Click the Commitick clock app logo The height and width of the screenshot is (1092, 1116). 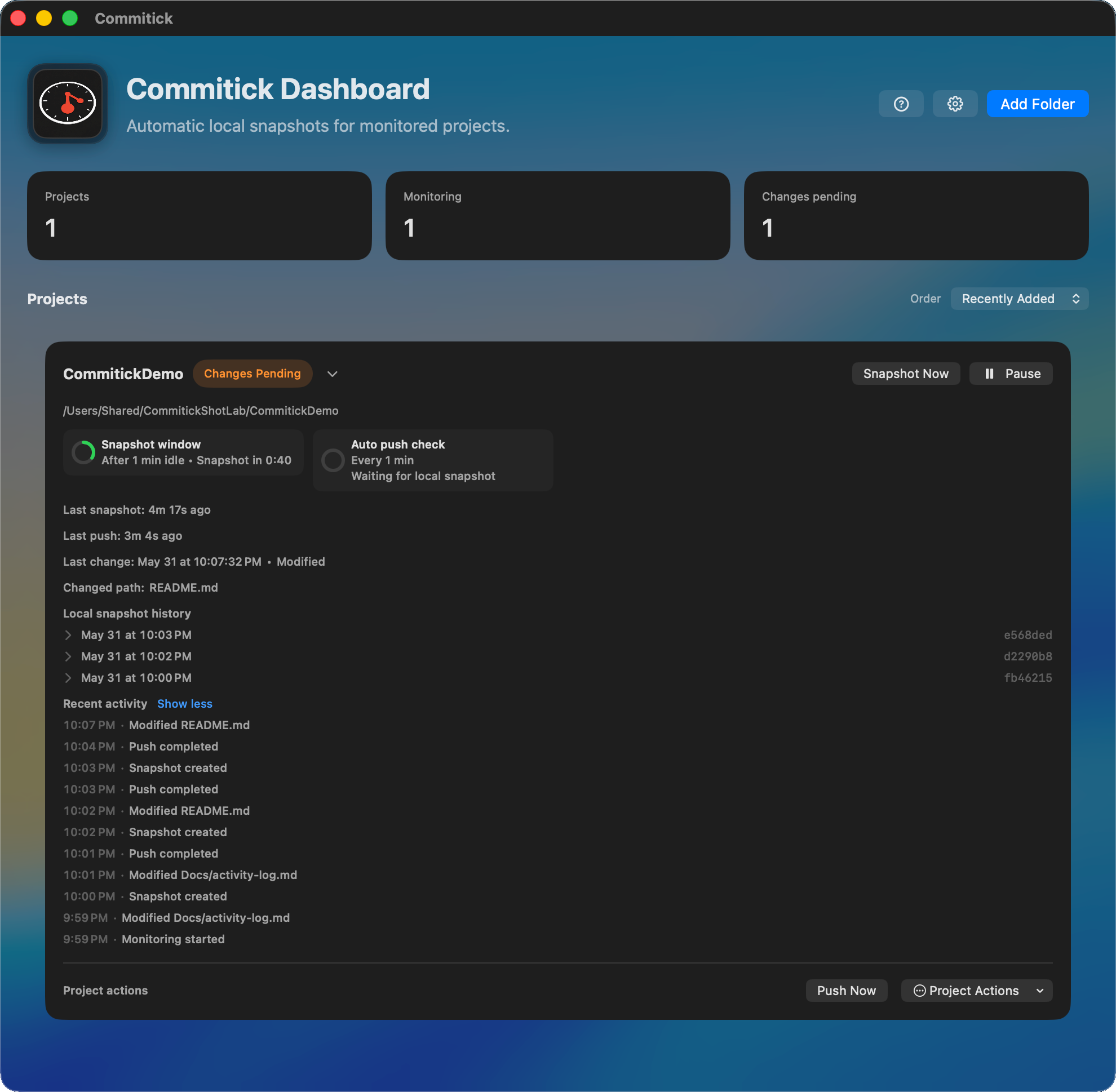coord(68,103)
